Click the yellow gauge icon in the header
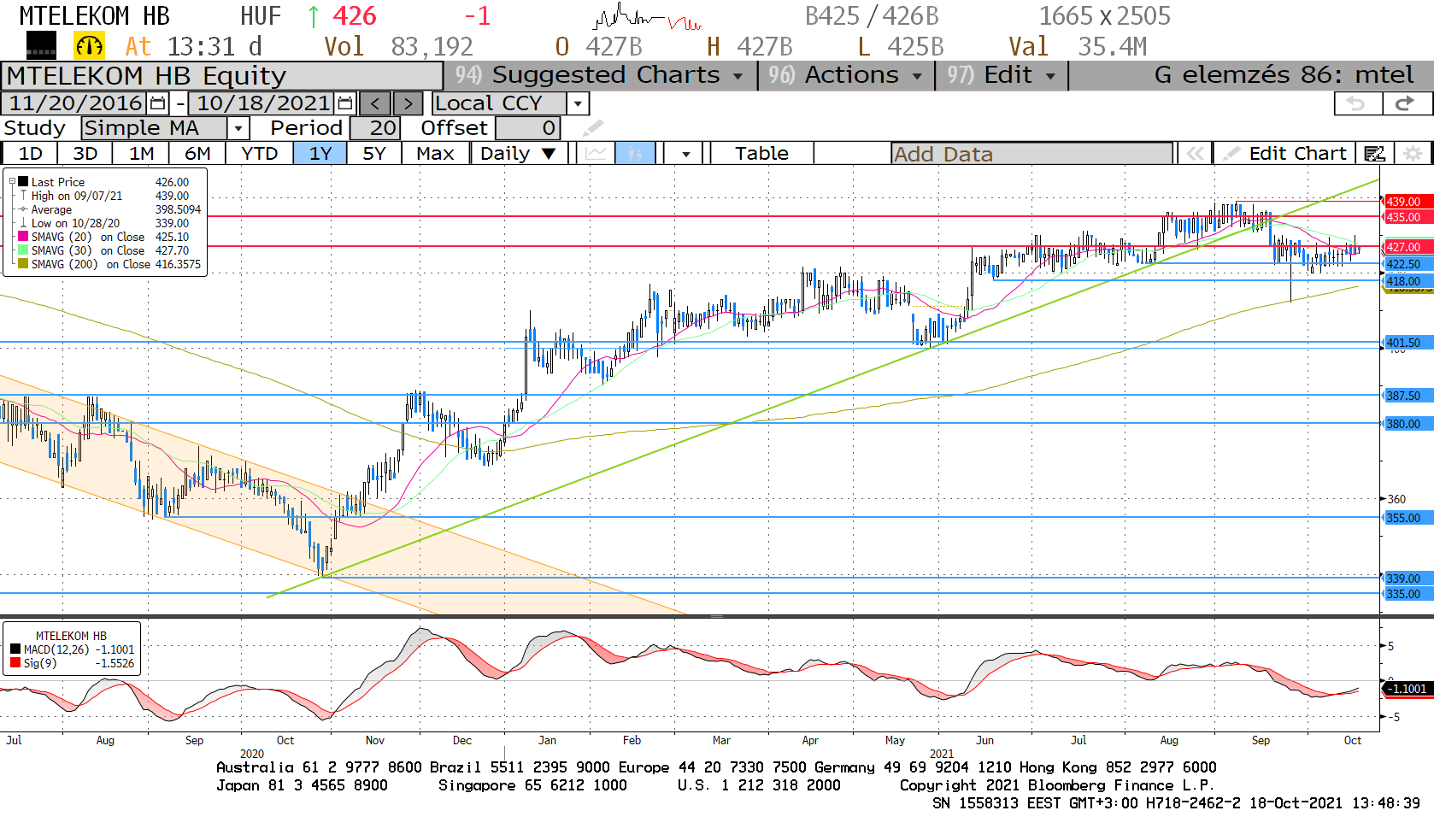Viewport: 1434px width, 840px height. (x=90, y=45)
